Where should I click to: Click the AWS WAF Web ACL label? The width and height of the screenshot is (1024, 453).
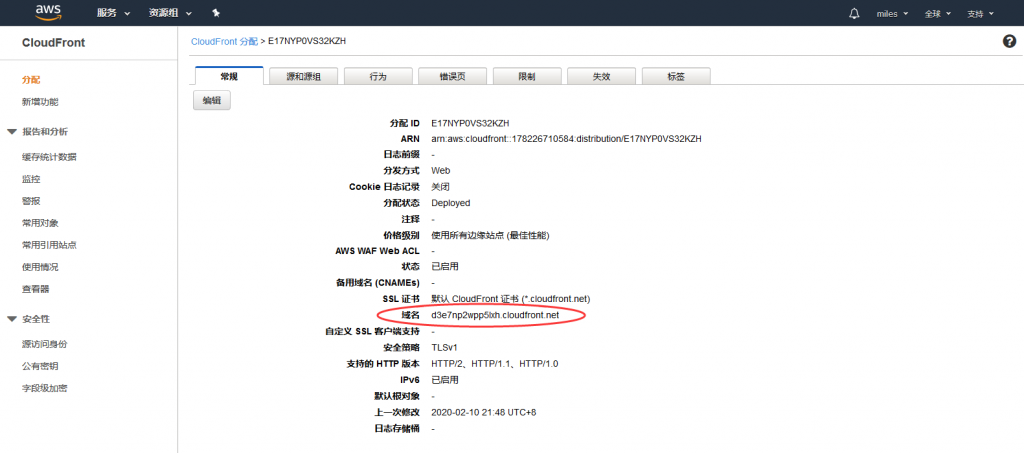[377, 251]
